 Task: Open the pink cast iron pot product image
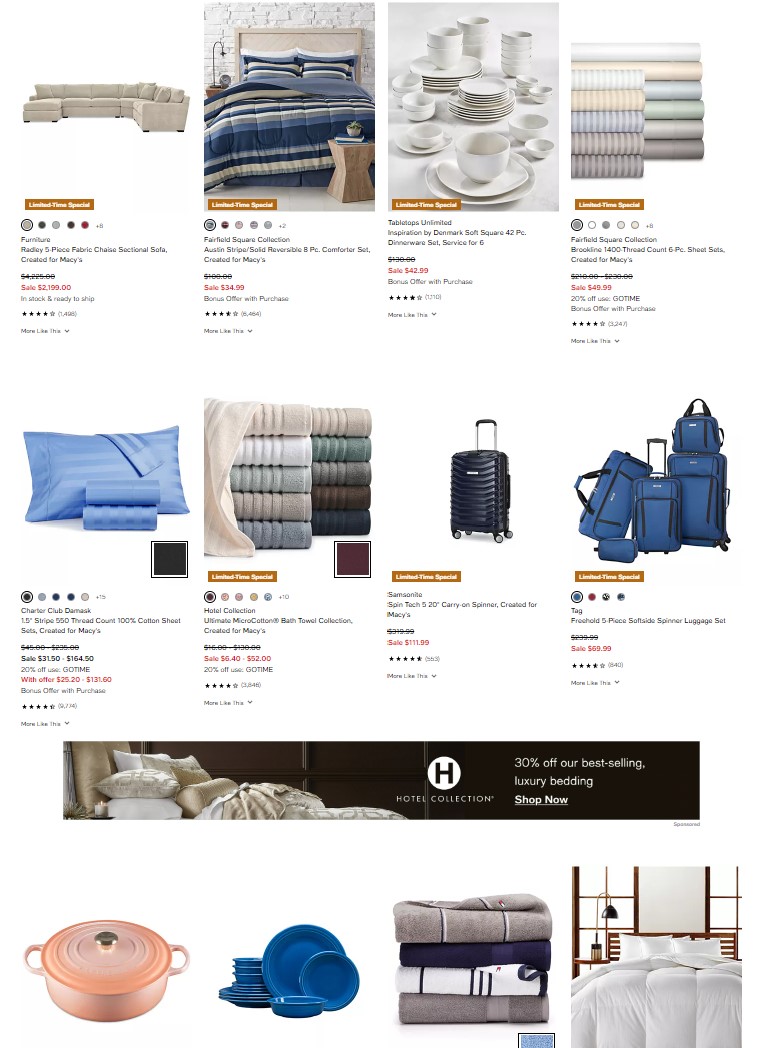pos(106,969)
